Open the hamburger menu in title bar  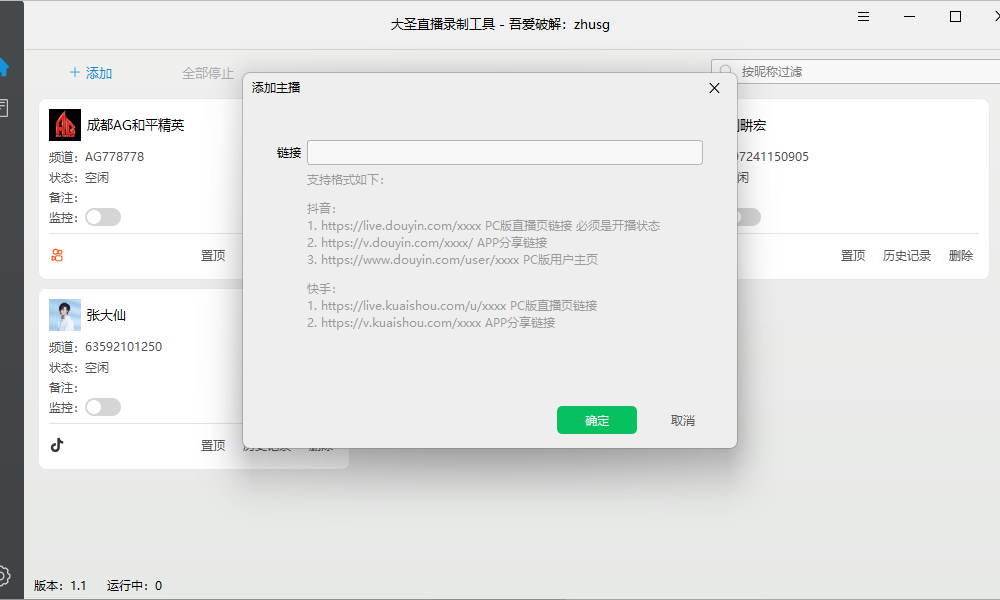(x=863, y=17)
